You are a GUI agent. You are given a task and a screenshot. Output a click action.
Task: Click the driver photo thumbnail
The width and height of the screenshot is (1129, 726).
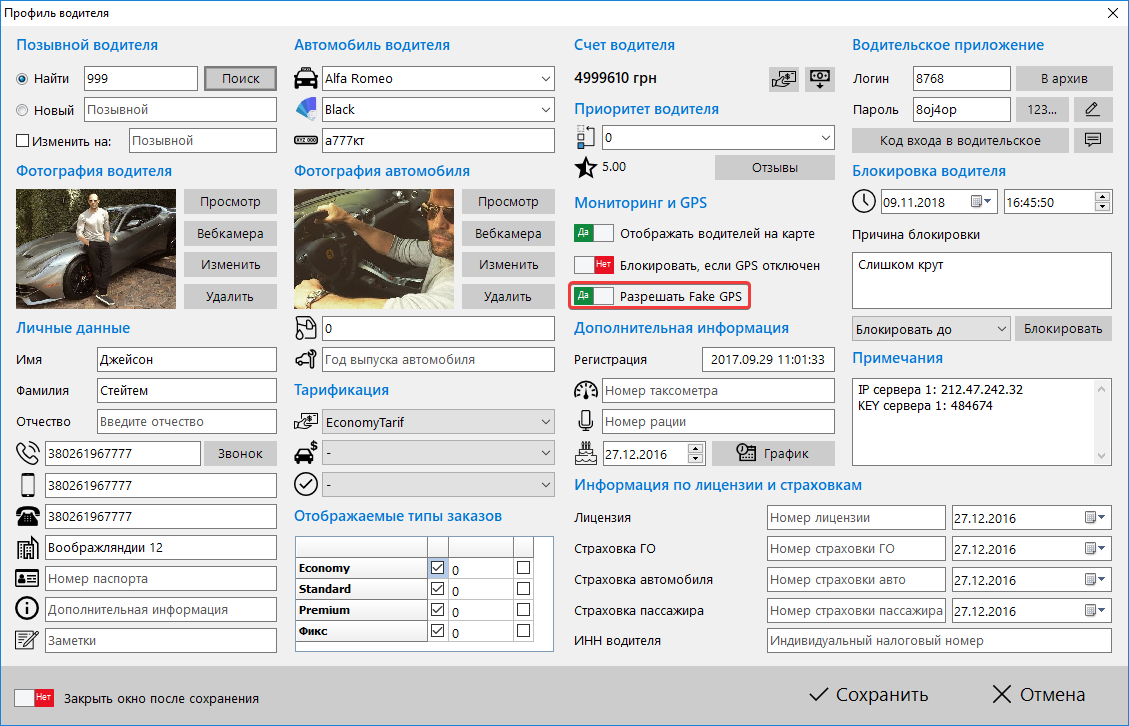pos(96,249)
